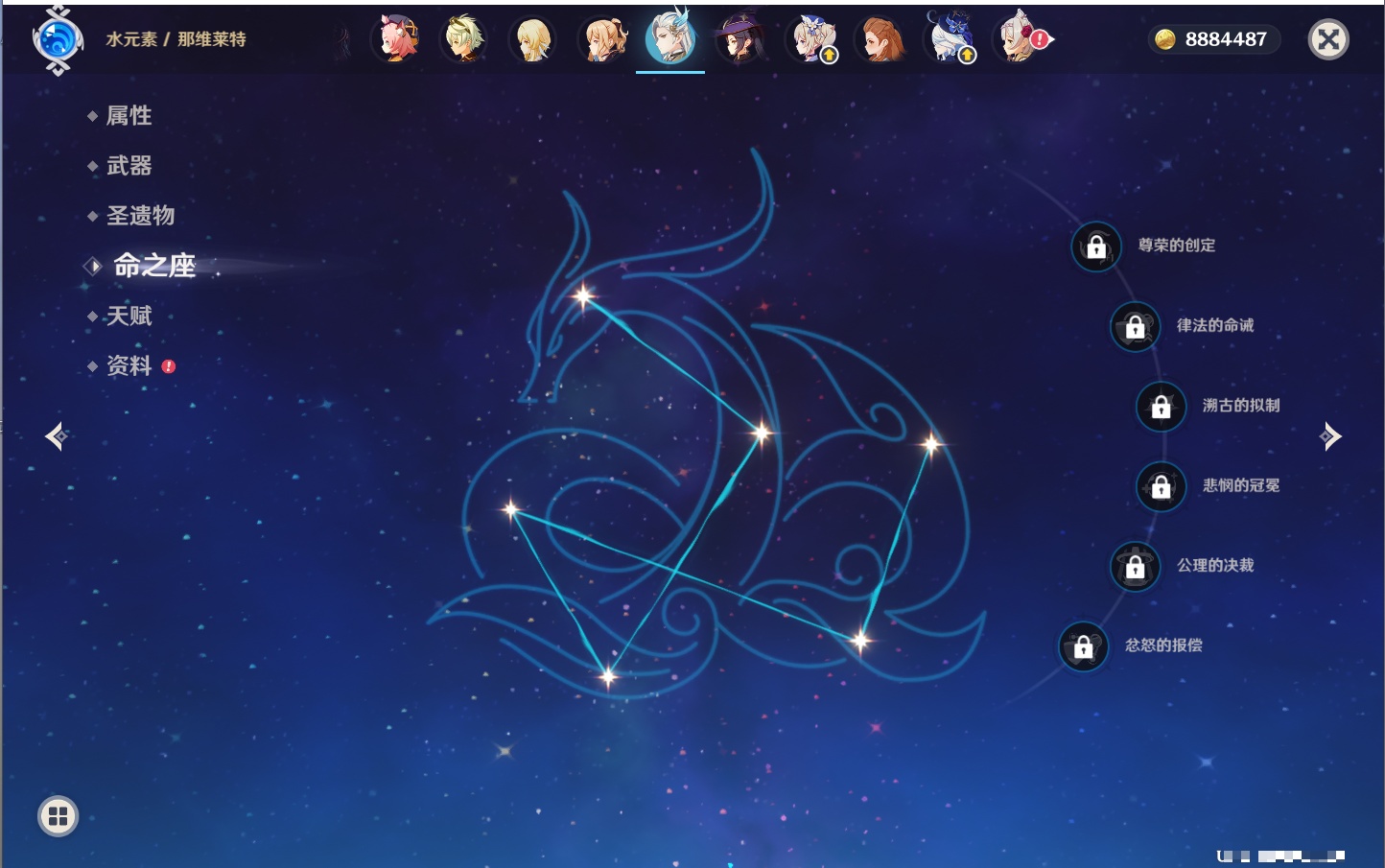Open the 忿怒的报偿 locked constellation
Image resolution: width=1385 pixels, height=868 pixels.
pyautogui.click(x=1083, y=647)
